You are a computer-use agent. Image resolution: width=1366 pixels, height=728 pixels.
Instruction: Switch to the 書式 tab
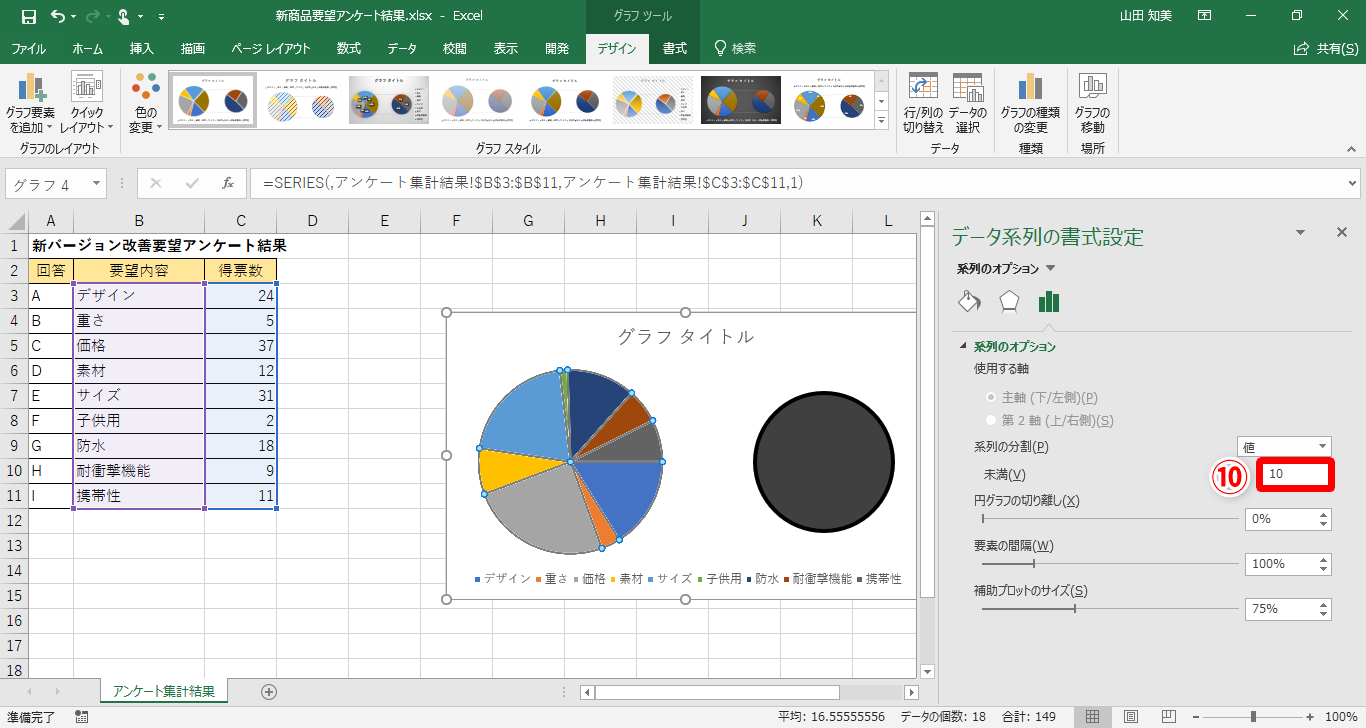click(x=675, y=48)
